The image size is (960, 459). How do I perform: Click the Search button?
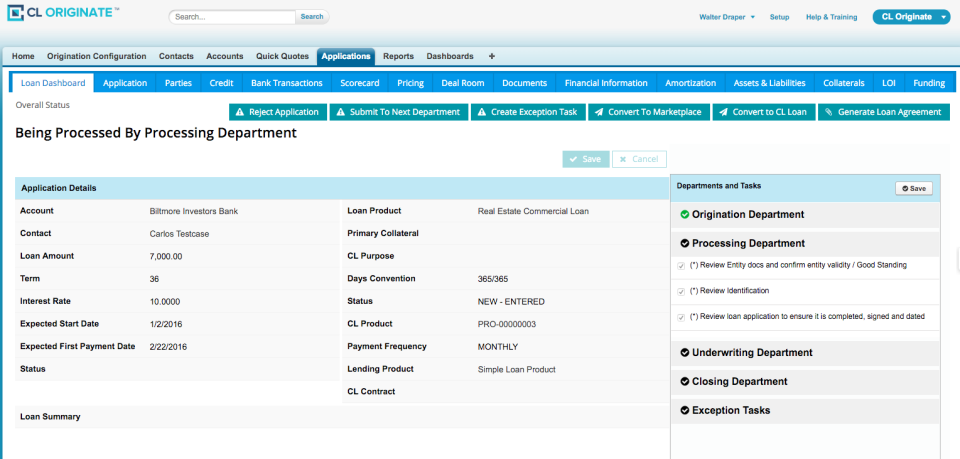tap(312, 17)
